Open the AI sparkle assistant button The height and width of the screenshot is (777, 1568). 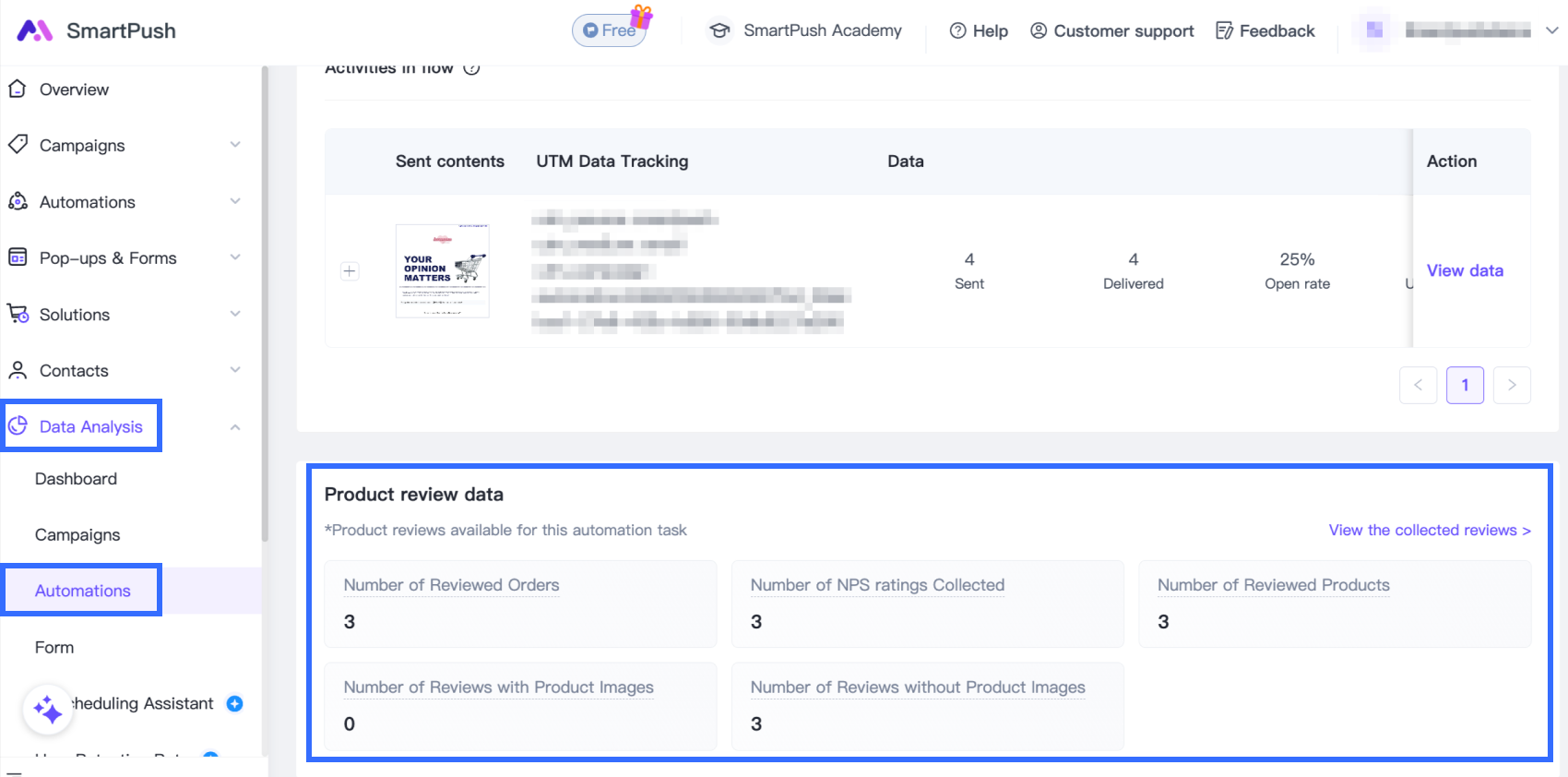click(48, 710)
